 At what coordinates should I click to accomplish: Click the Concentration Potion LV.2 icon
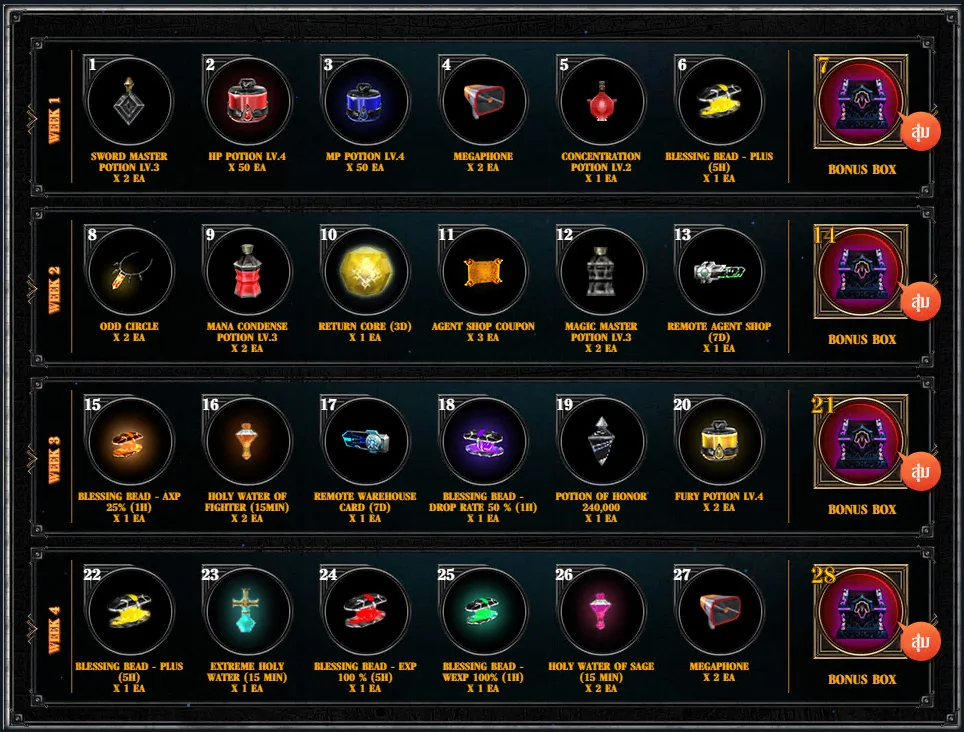click(x=601, y=102)
